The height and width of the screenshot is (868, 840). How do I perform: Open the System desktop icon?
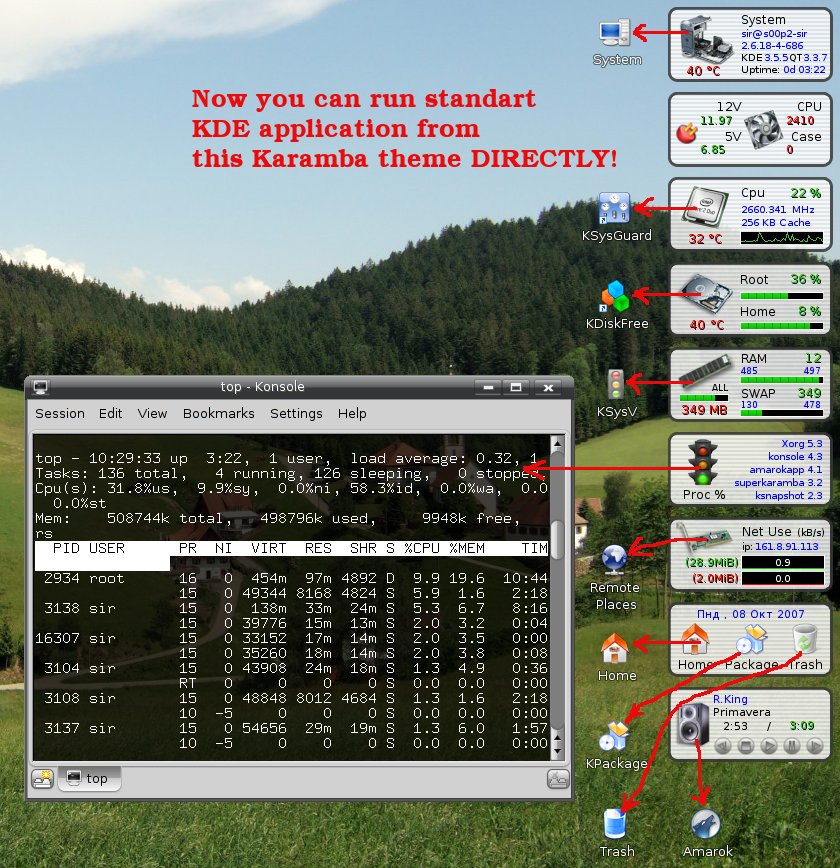tap(615, 34)
